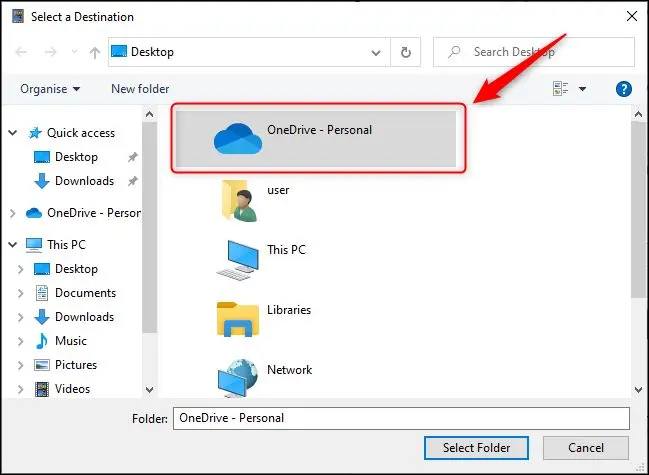The width and height of the screenshot is (649, 475).
Task: Go up one folder level
Action: click(x=95, y=52)
